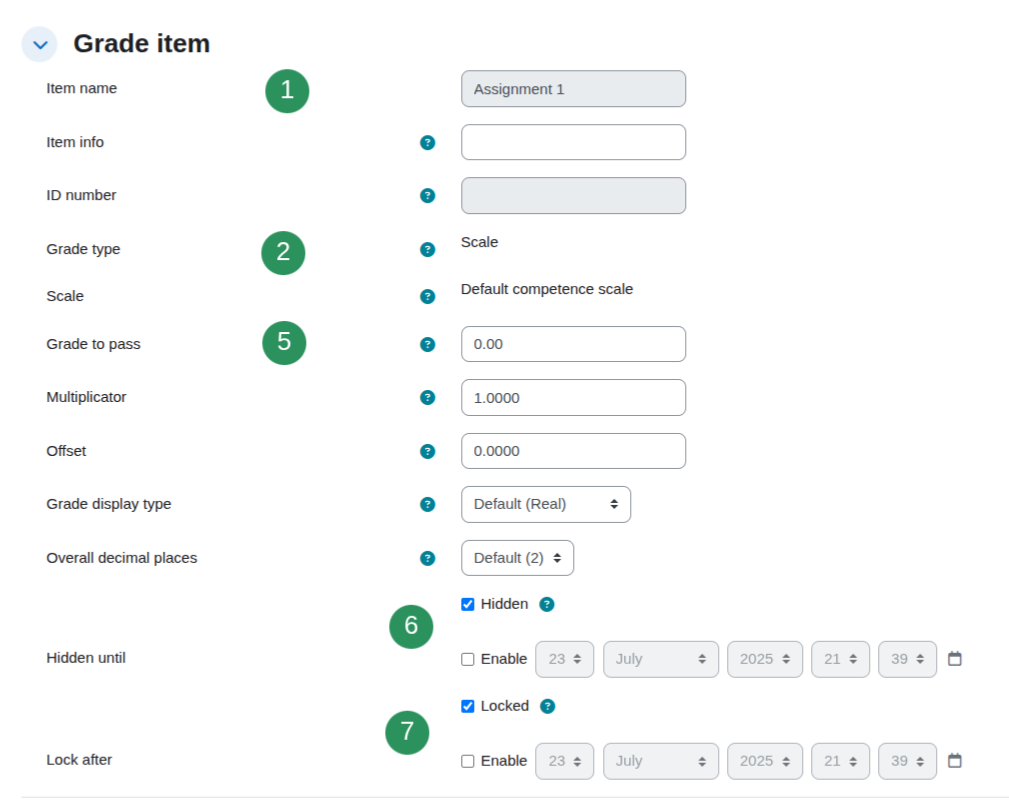Open Hidden until month dropdown showing July
The height and width of the screenshot is (805, 1009).
(x=661, y=659)
